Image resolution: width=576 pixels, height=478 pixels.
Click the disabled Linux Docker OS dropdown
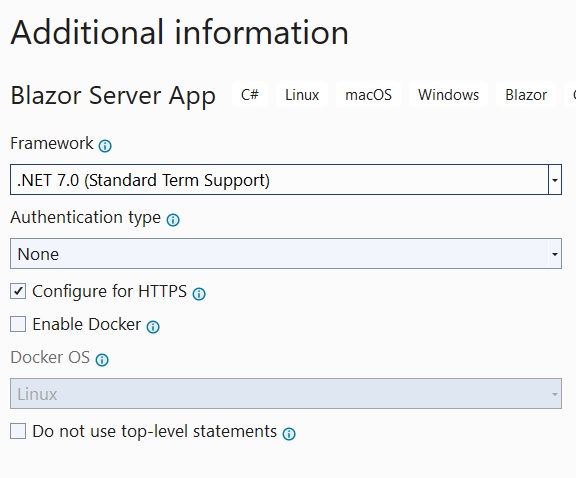[286, 393]
